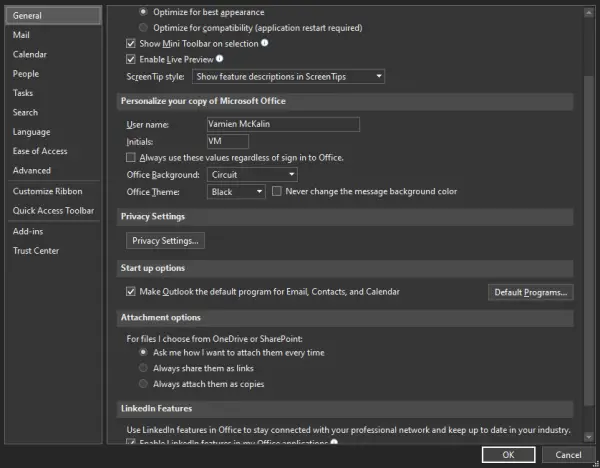Click the vertical scrollbar thumb
The width and height of the screenshot is (600, 468).
(589, 241)
